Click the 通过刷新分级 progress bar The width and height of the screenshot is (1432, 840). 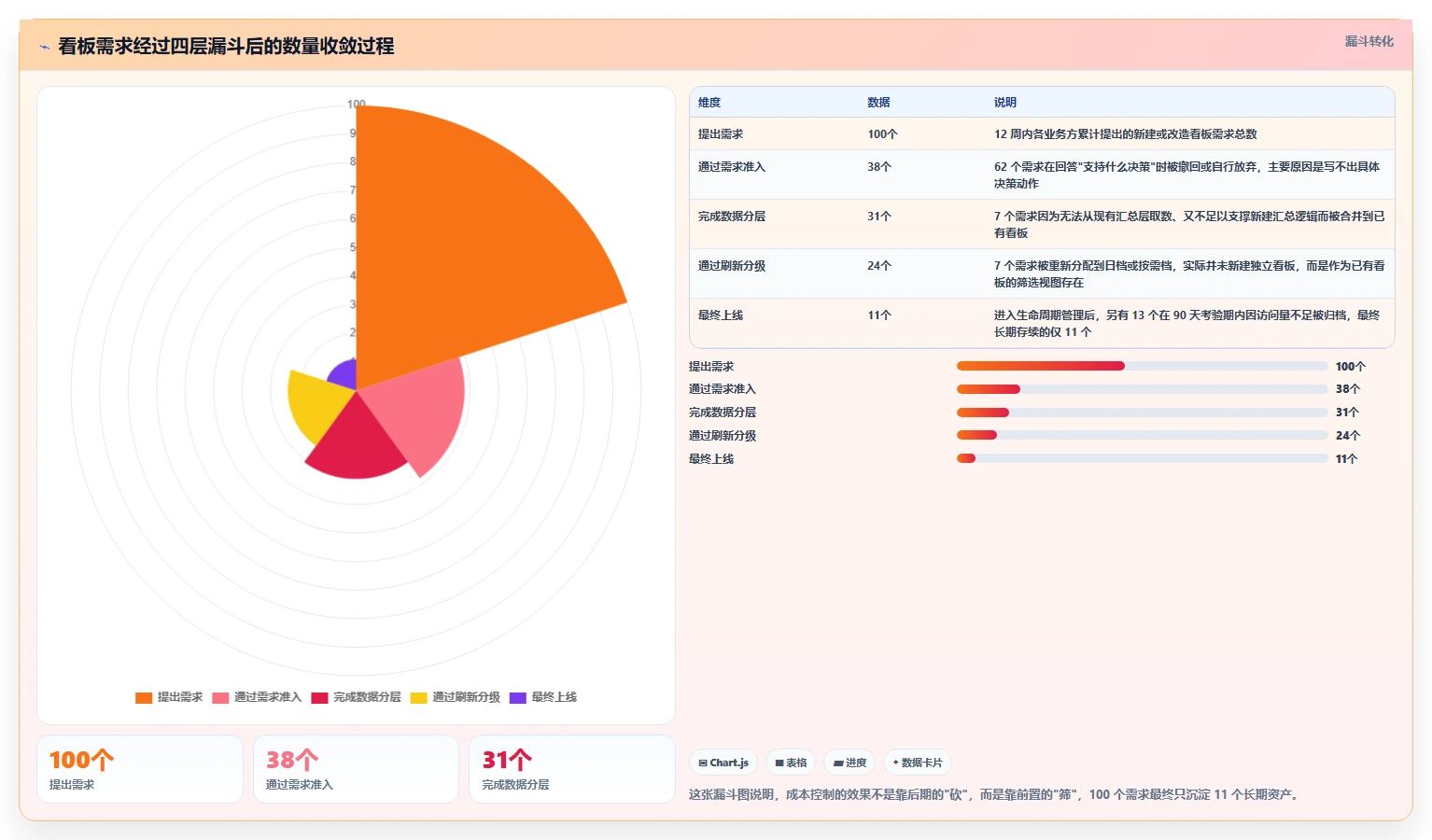pyautogui.click(x=1142, y=435)
